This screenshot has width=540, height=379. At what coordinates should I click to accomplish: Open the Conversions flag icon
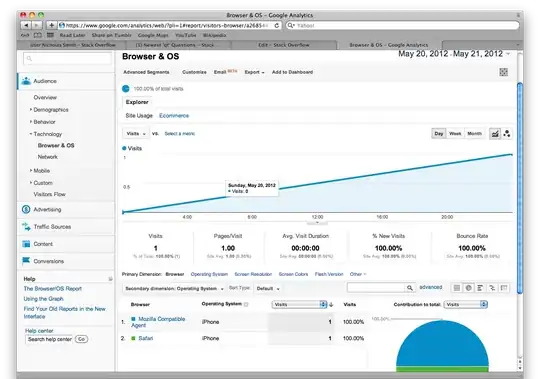[x=26, y=261]
